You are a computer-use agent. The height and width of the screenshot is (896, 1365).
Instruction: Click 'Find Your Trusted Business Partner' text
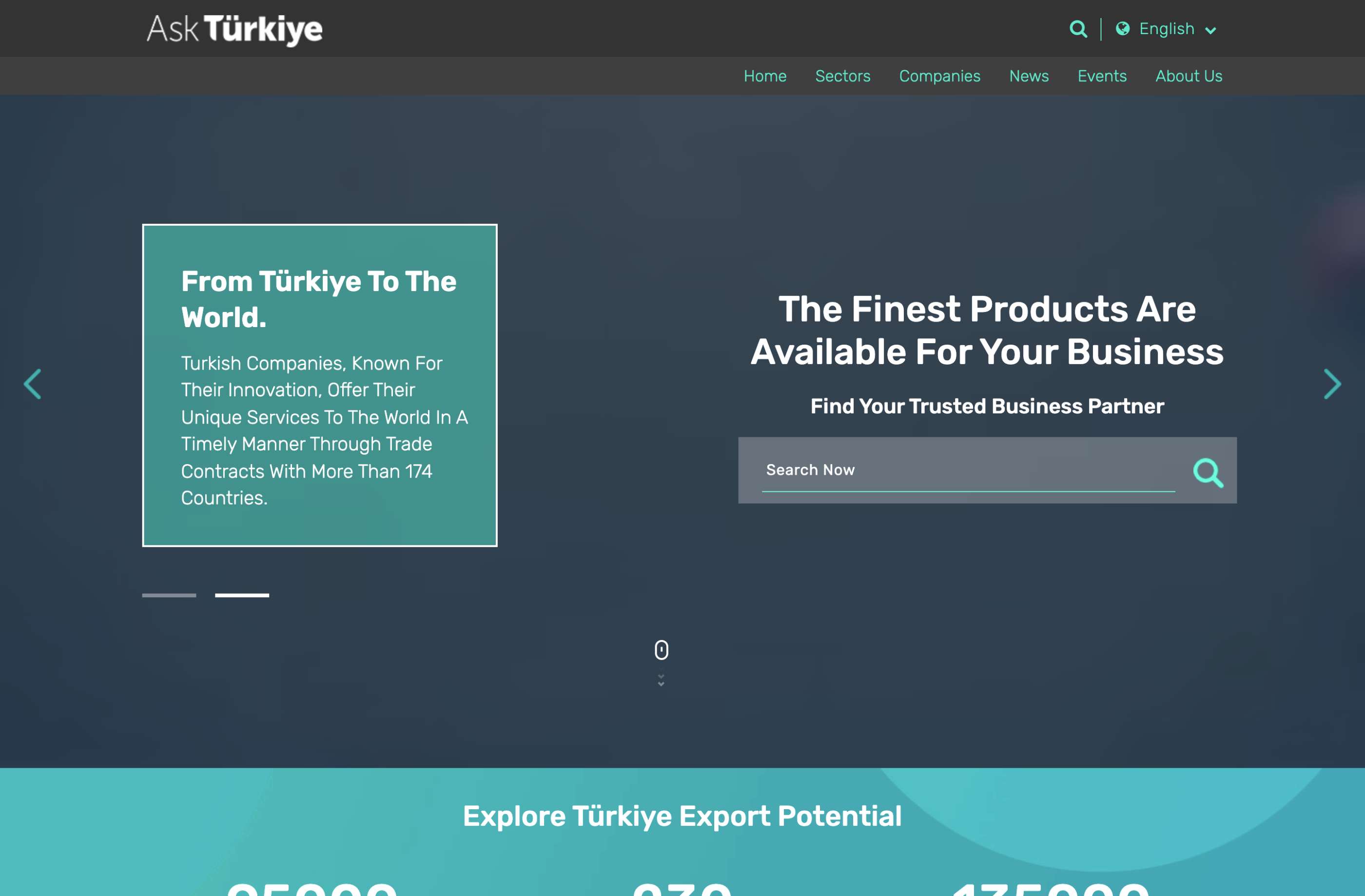987,406
